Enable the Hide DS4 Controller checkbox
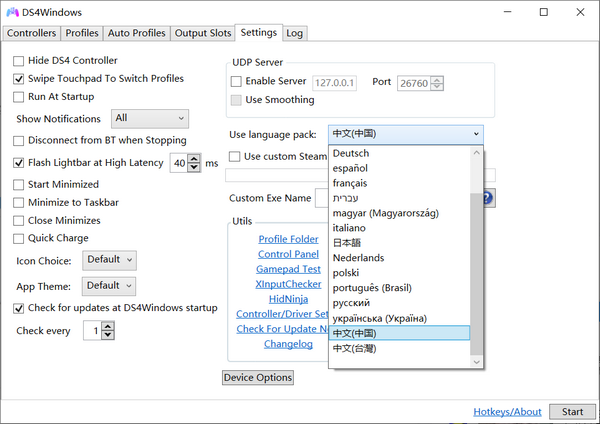This screenshot has height=424, width=600. pyautogui.click(x=19, y=61)
